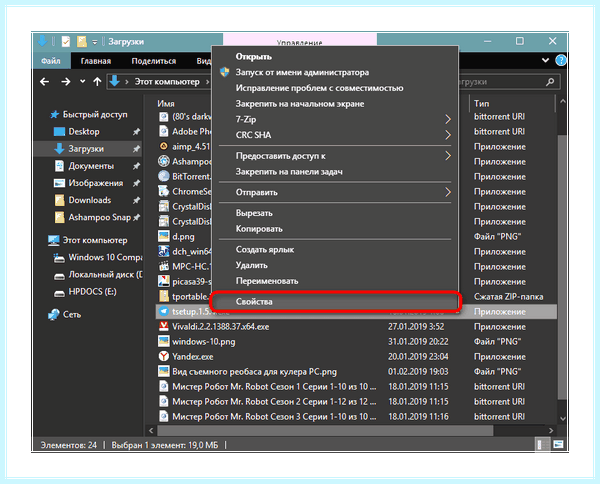Open Локальный диск in navigation pane
Image resolution: width=600 pixels, height=484 pixels.
(x=105, y=274)
